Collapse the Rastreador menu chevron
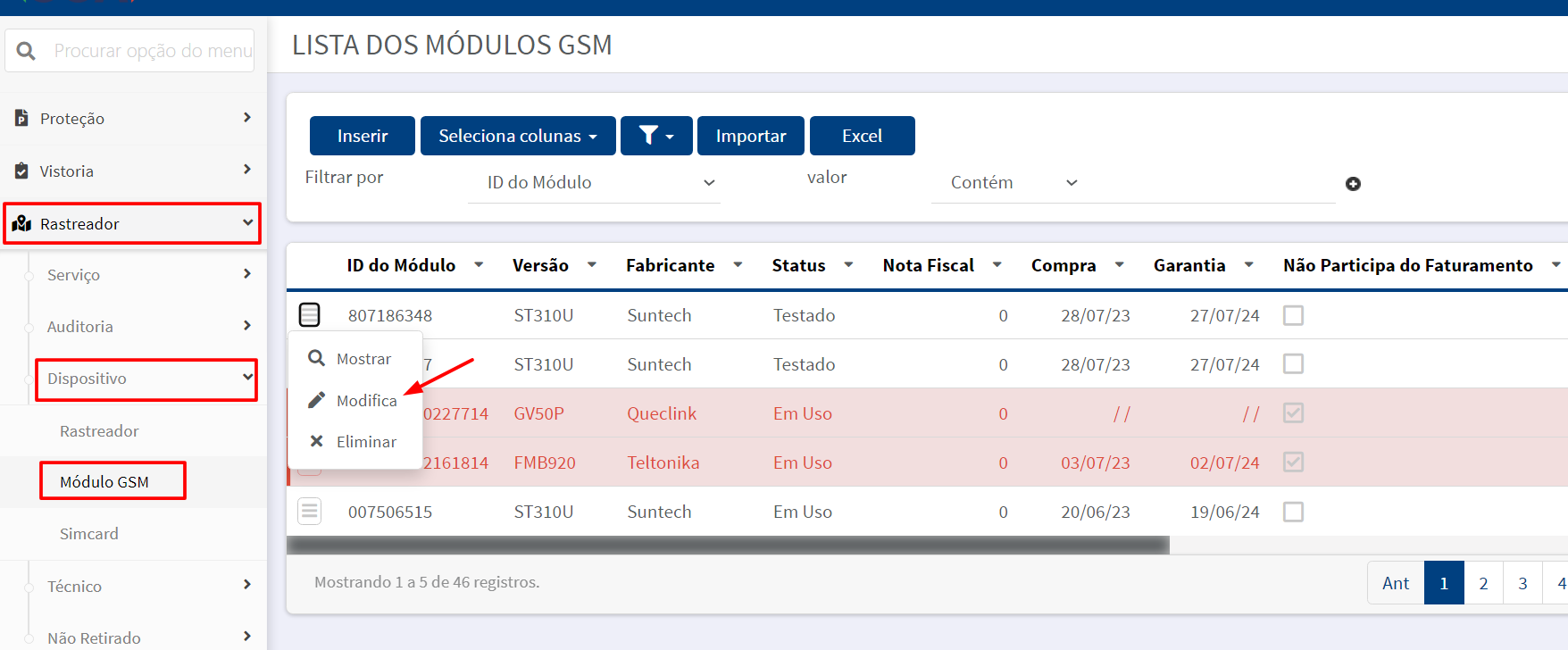Screen dimensions: 1568x650 click(x=247, y=222)
